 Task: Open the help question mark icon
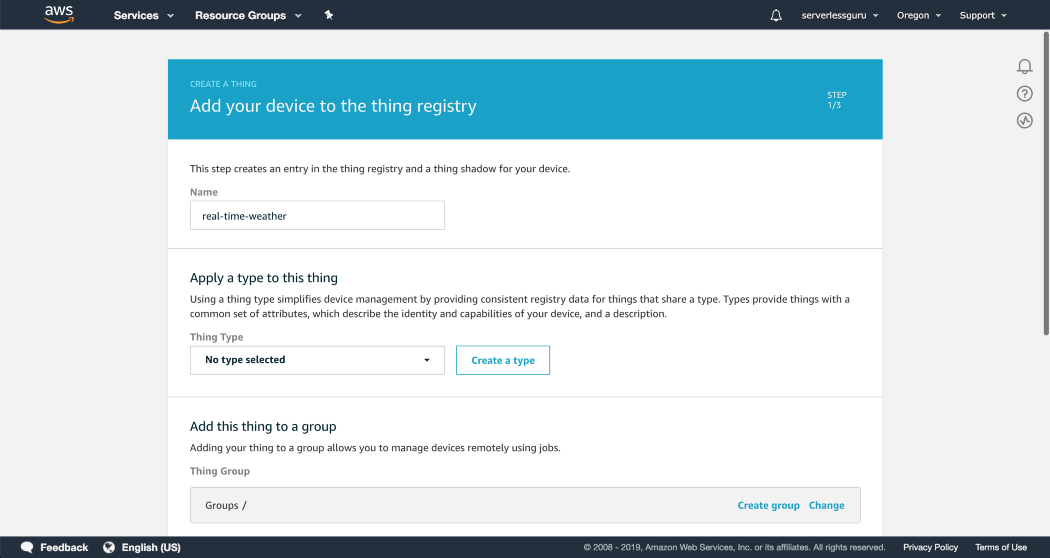[1025, 94]
